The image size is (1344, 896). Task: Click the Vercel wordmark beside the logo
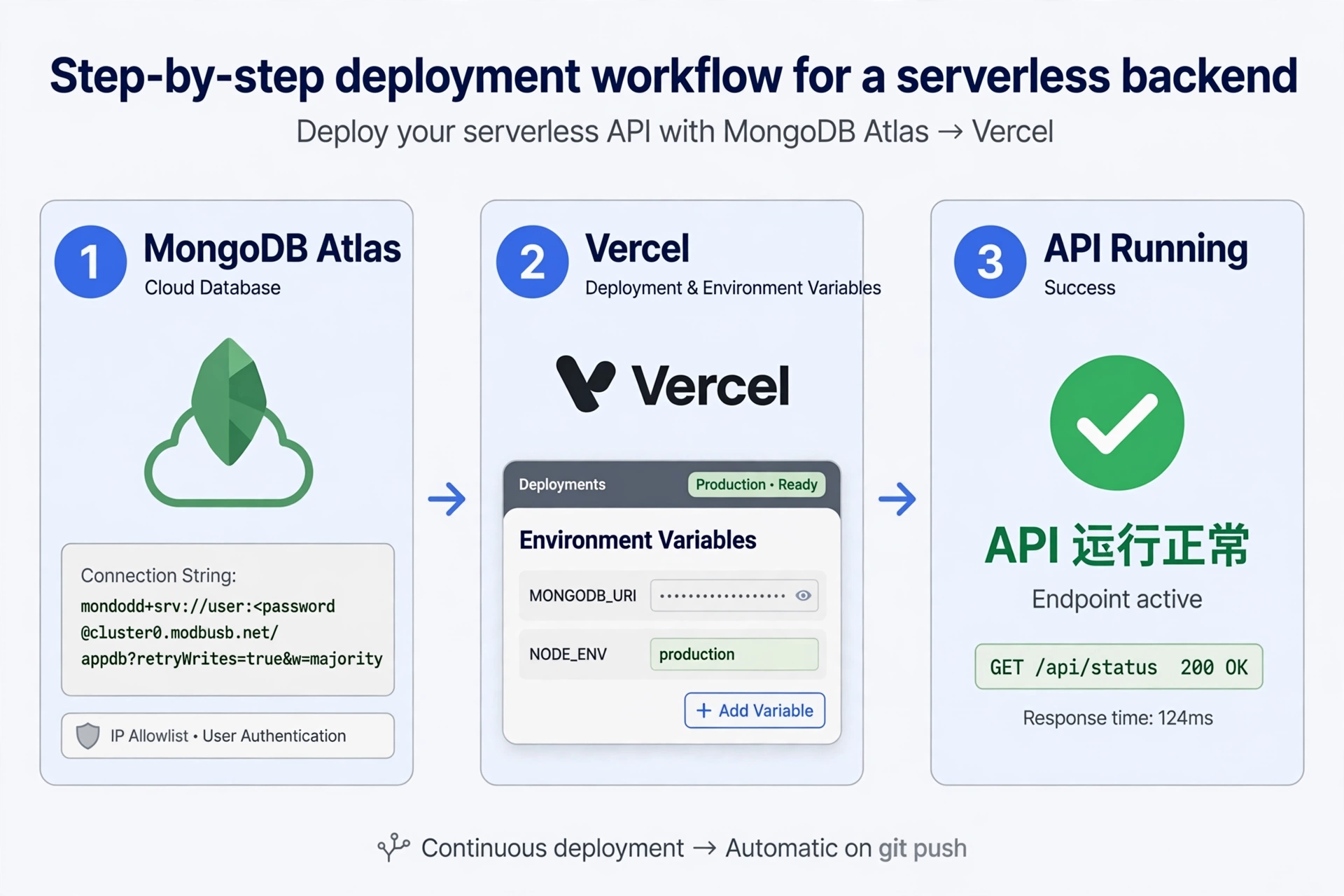pos(710,386)
